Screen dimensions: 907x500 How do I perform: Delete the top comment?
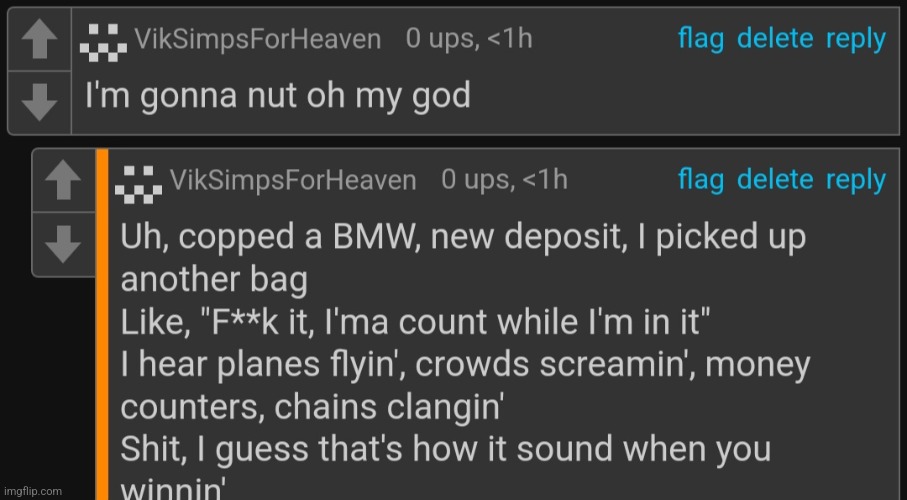[775, 39]
